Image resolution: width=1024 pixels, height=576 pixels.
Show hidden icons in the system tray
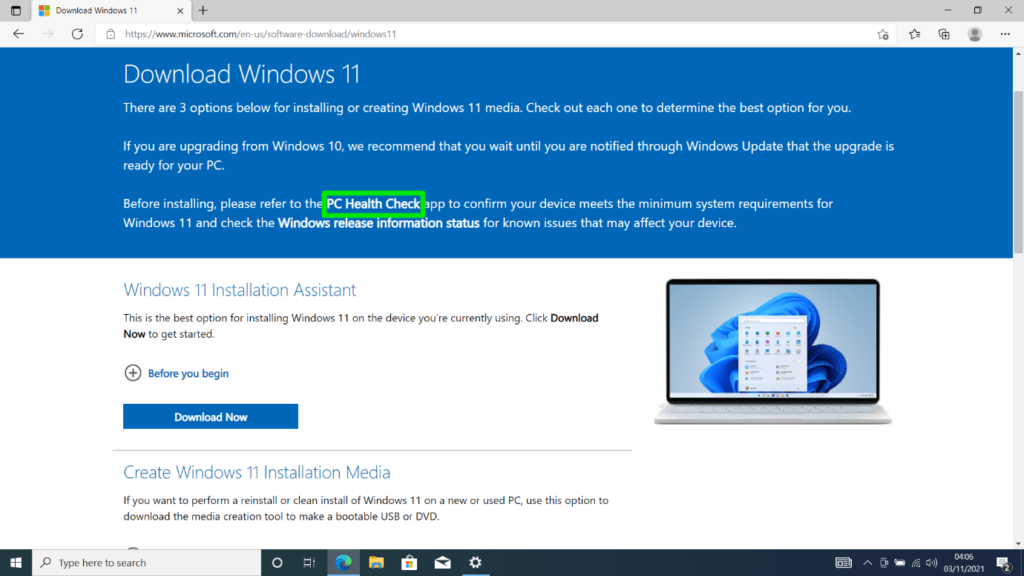(x=867, y=562)
